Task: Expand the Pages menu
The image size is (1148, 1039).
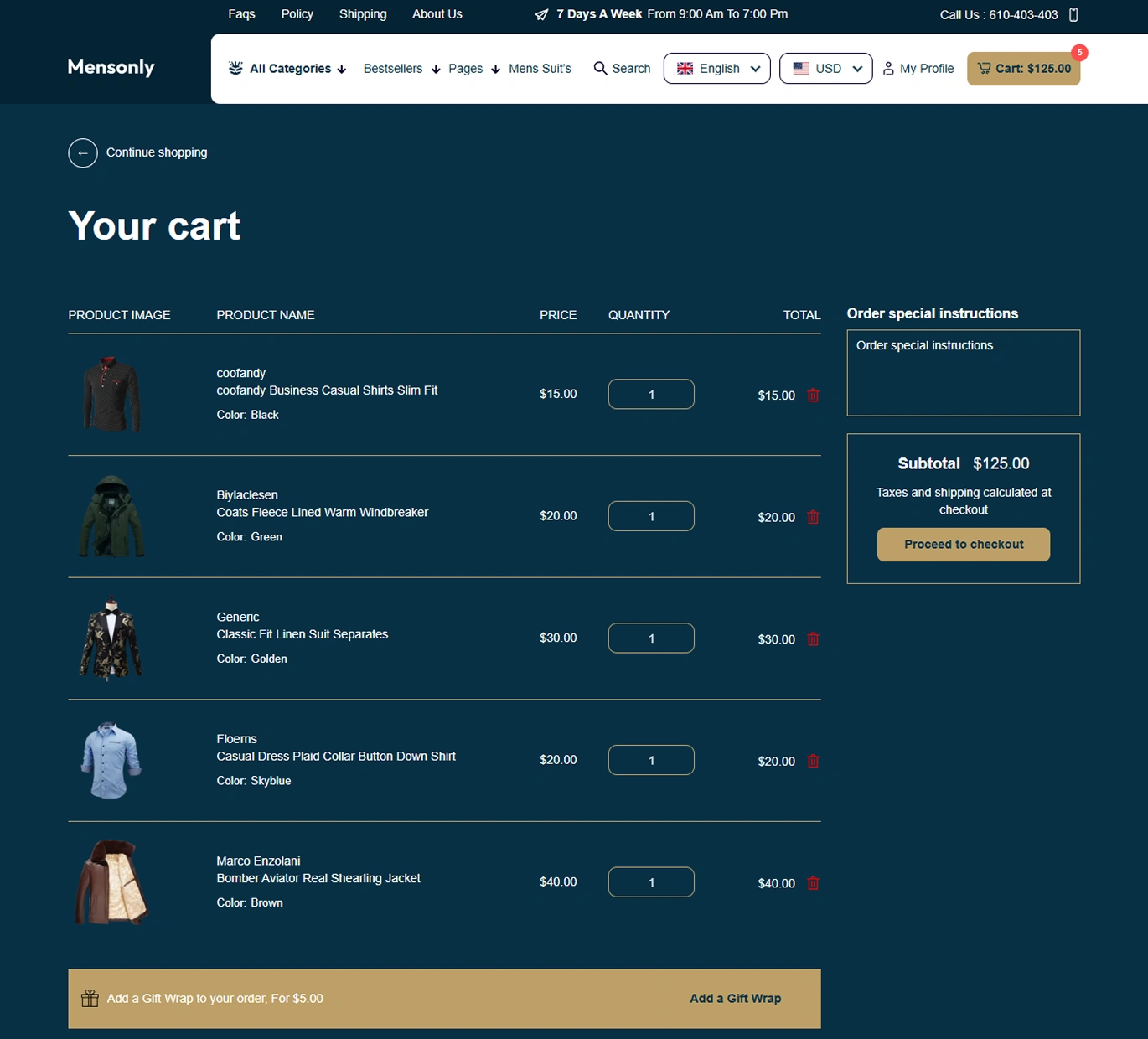Action: [473, 69]
